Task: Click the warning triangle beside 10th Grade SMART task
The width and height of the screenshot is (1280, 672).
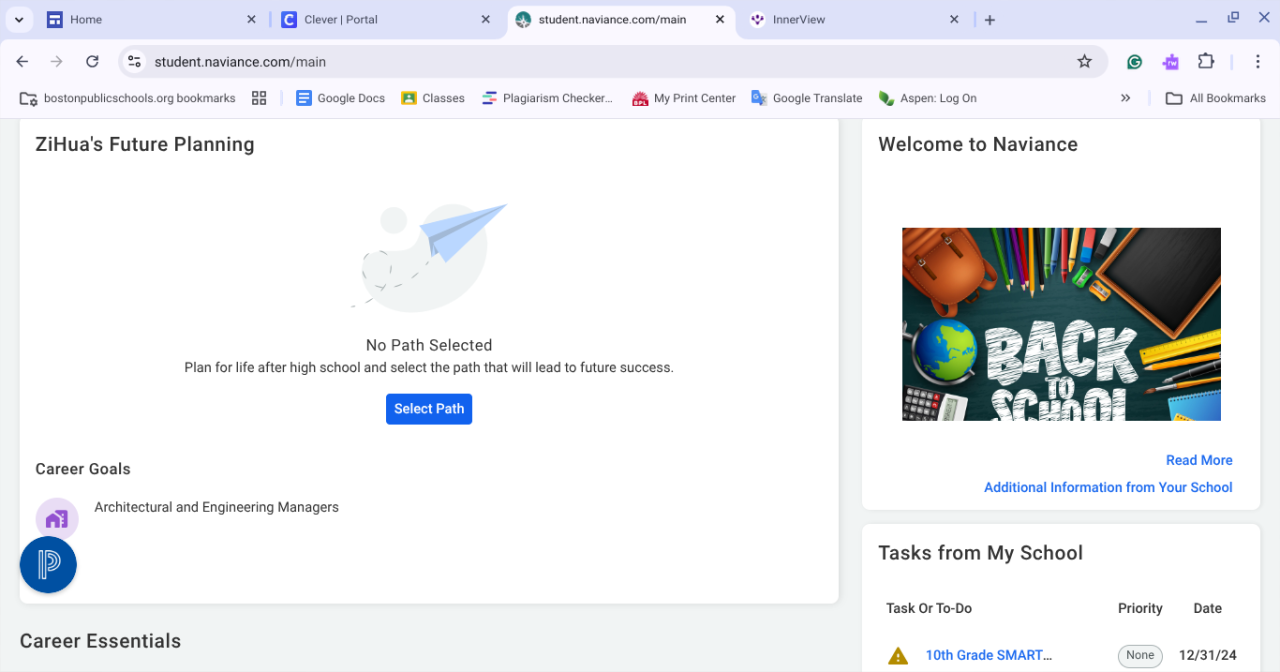Action: [898, 656]
